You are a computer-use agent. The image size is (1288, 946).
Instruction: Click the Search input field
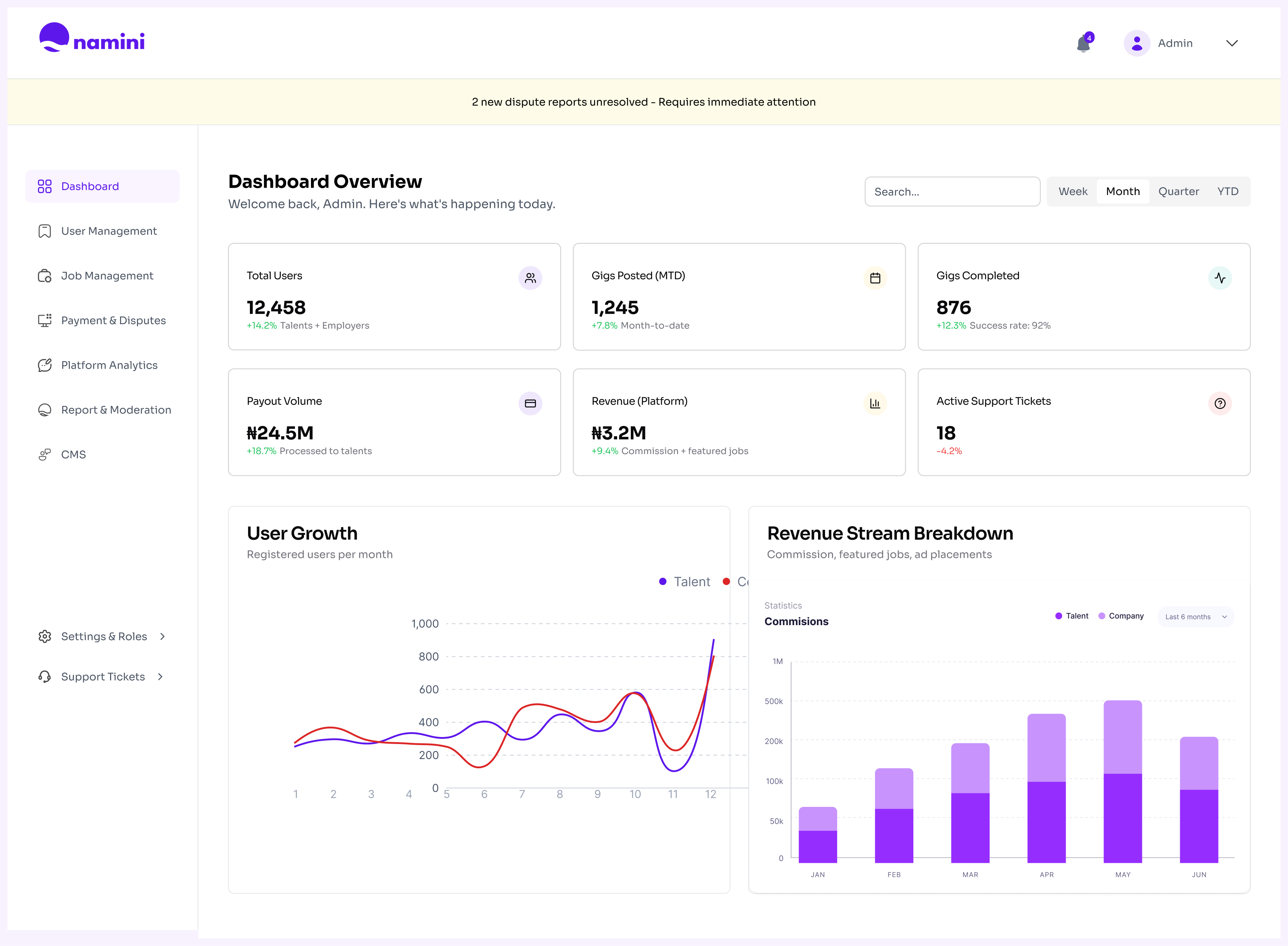coord(952,192)
